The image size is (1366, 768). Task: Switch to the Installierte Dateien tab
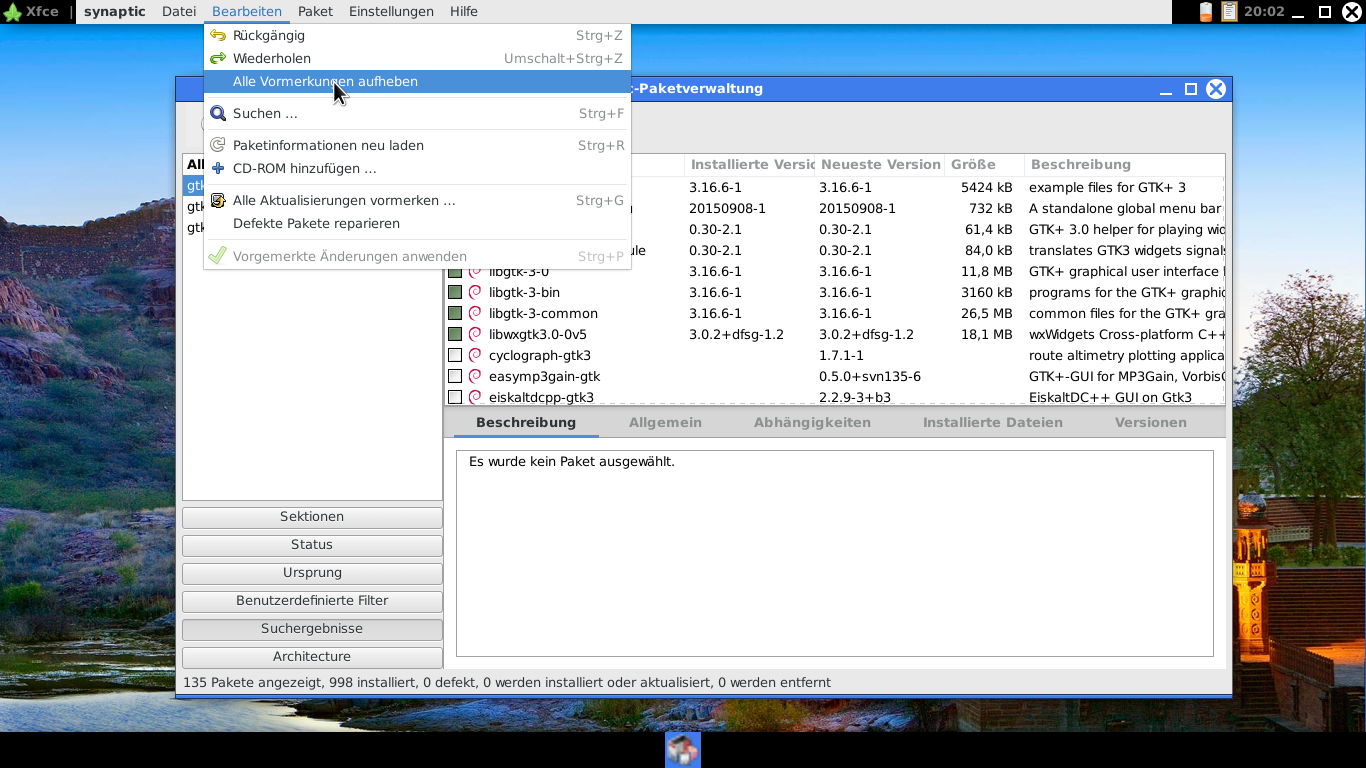click(992, 423)
